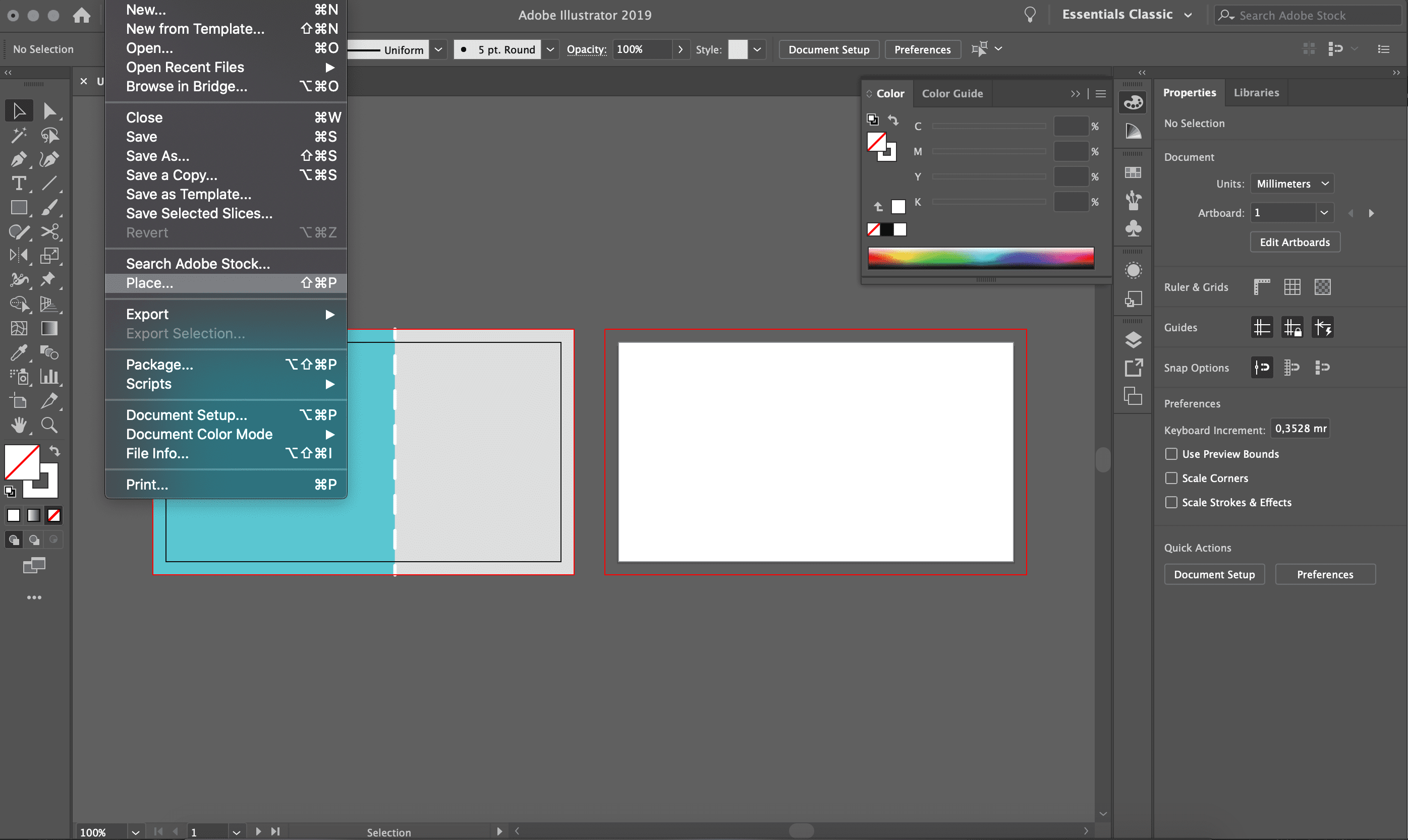Select the Hand tool
The image size is (1408, 840).
coord(19,425)
